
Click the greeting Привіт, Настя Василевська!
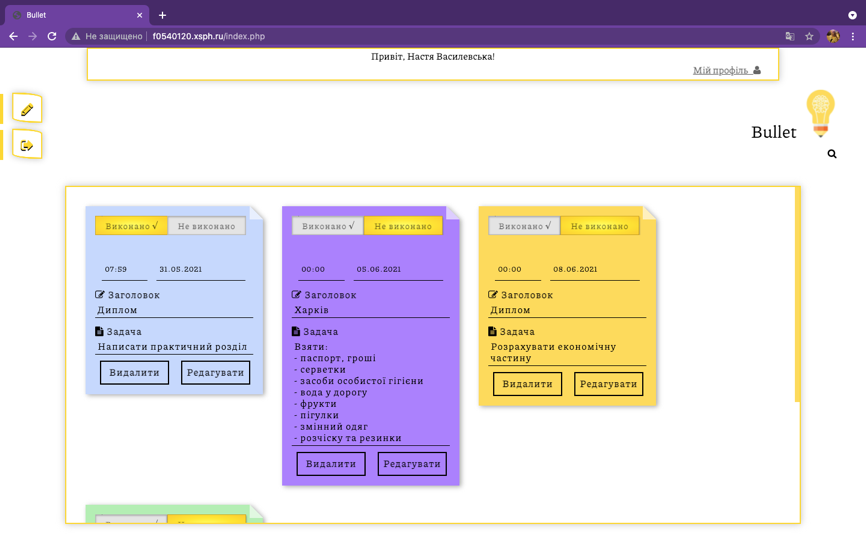point(433,56)
